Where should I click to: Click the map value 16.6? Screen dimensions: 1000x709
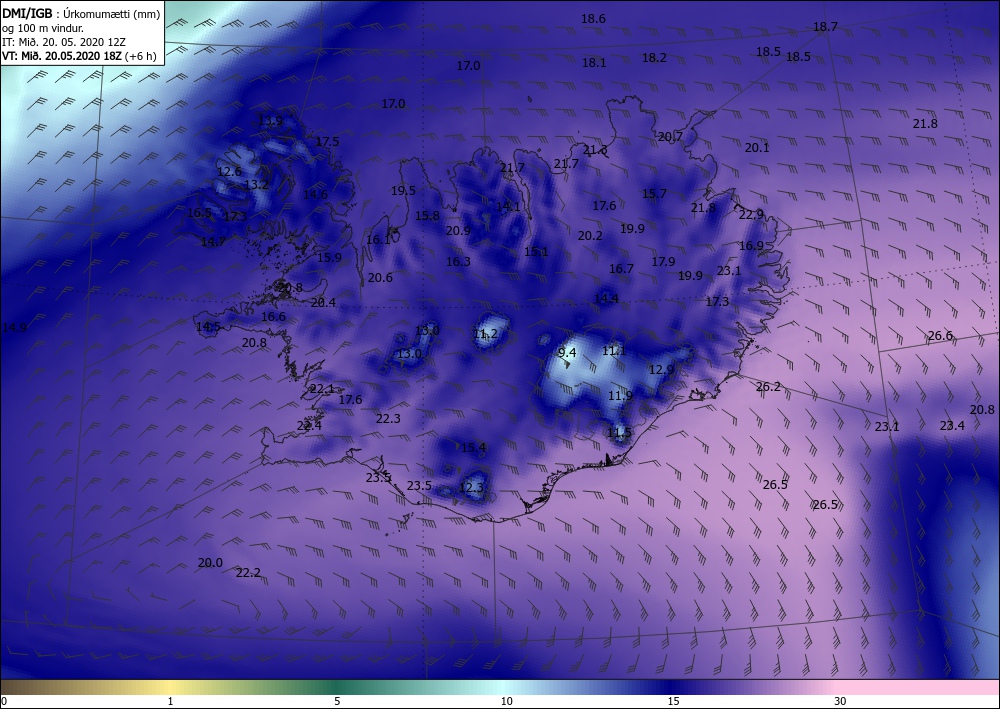(x=274, y=316)
